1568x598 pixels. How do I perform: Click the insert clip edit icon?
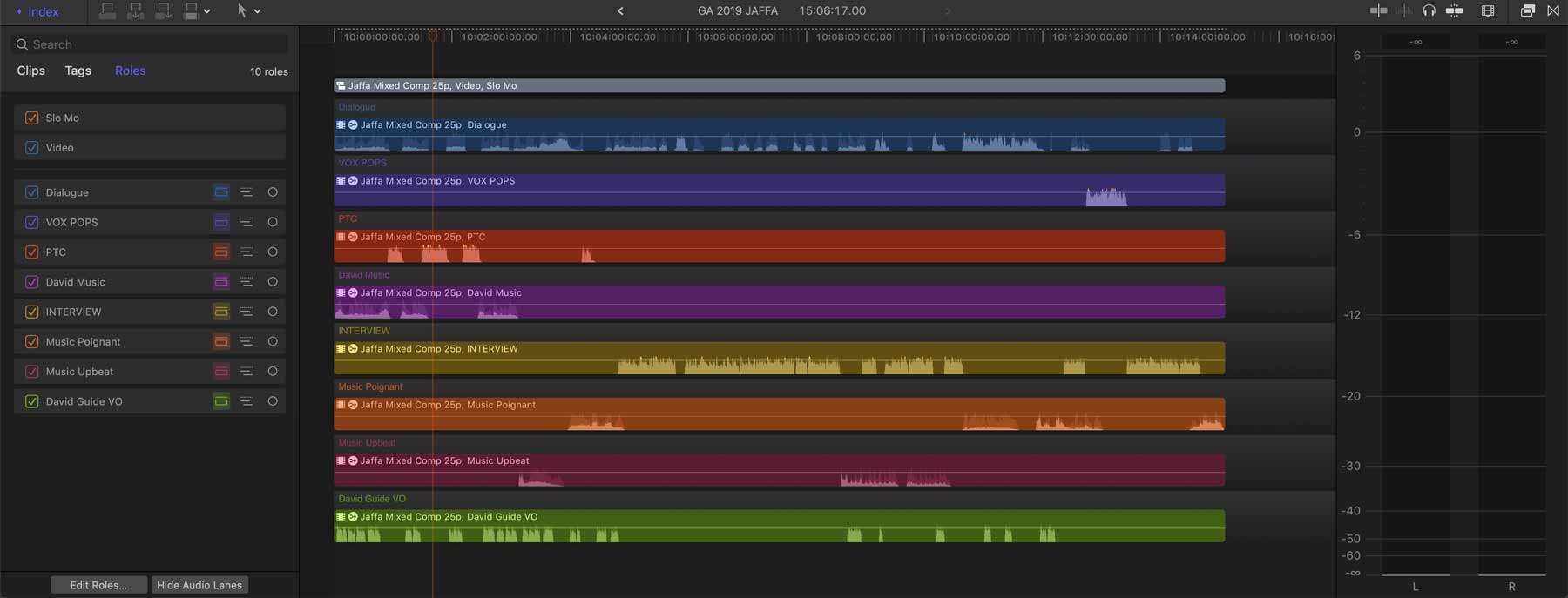coord(135,10)
